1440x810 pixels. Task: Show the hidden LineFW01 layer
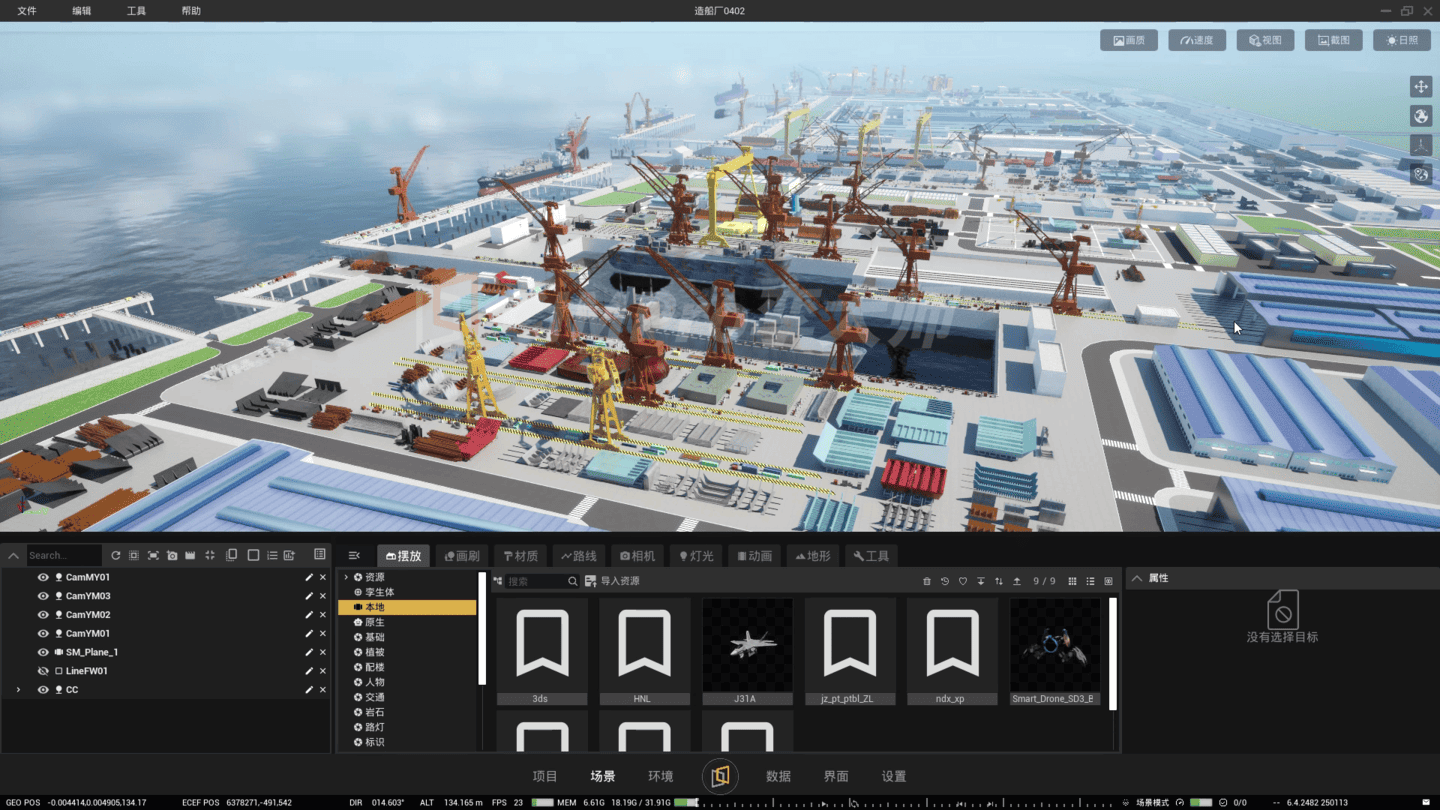[x=43, y=671]
